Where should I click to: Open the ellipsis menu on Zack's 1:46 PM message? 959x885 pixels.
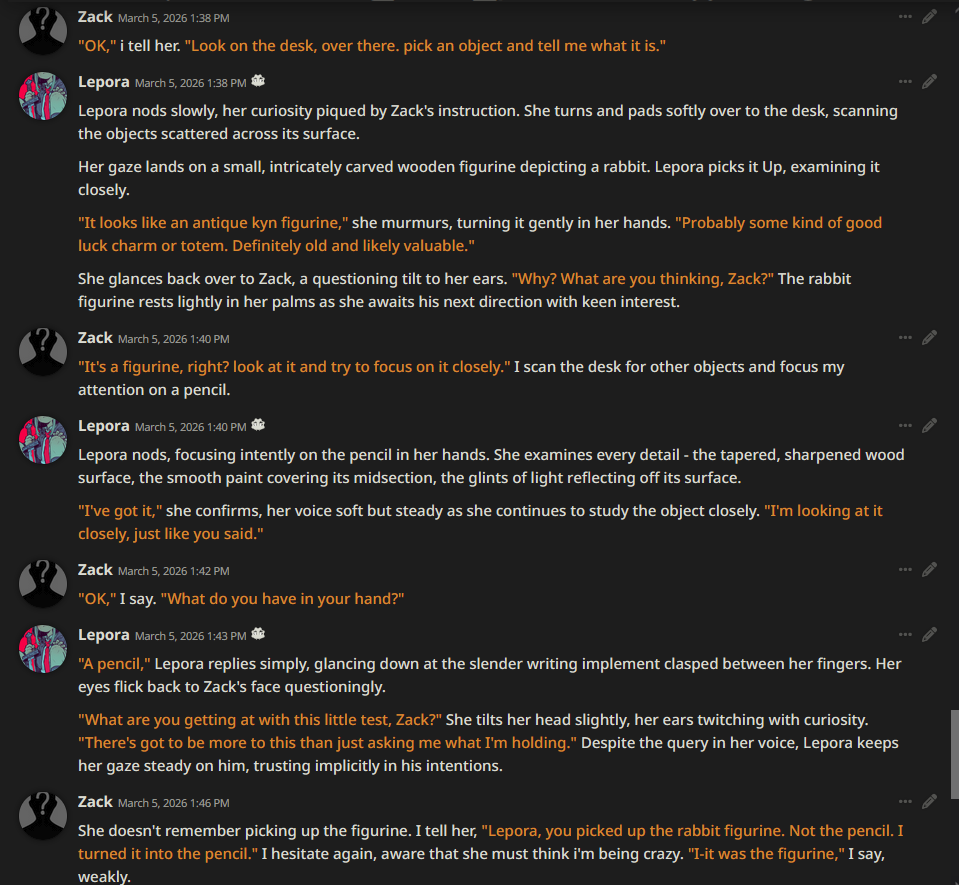pyautogui.click(x=905, y=801)
